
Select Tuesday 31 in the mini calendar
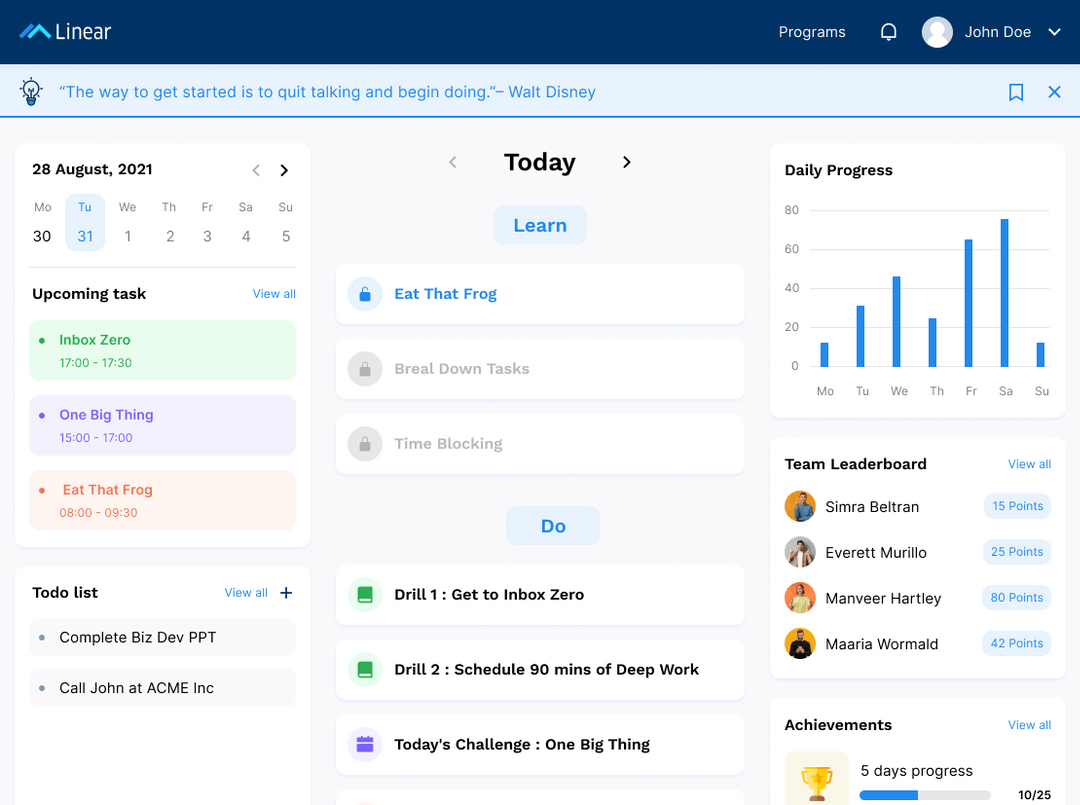(x=85, y=222)
